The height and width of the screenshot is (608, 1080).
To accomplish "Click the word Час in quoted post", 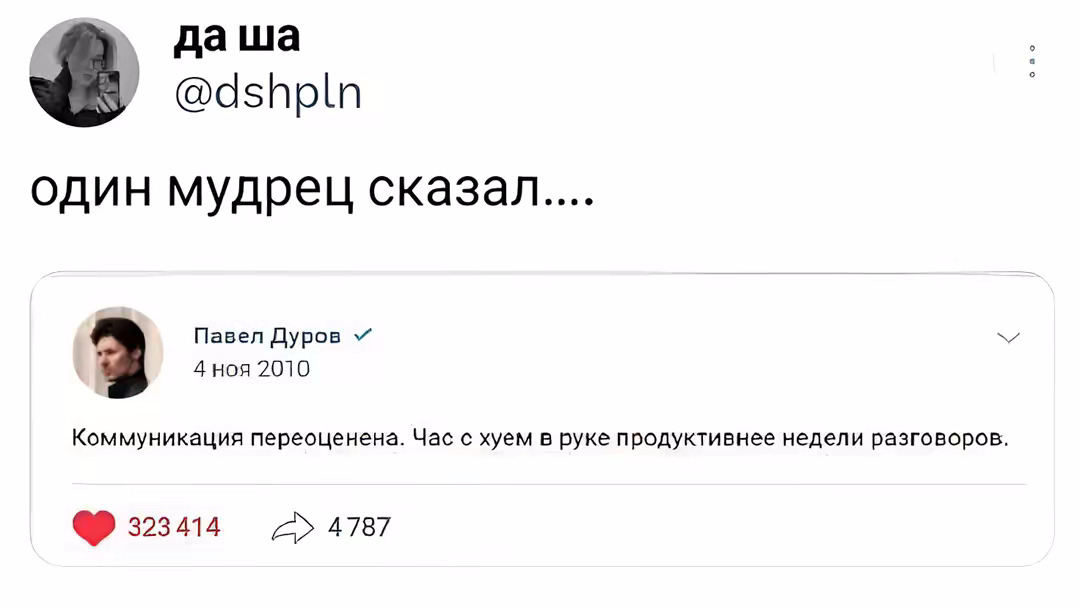I will tap(434, 439).
